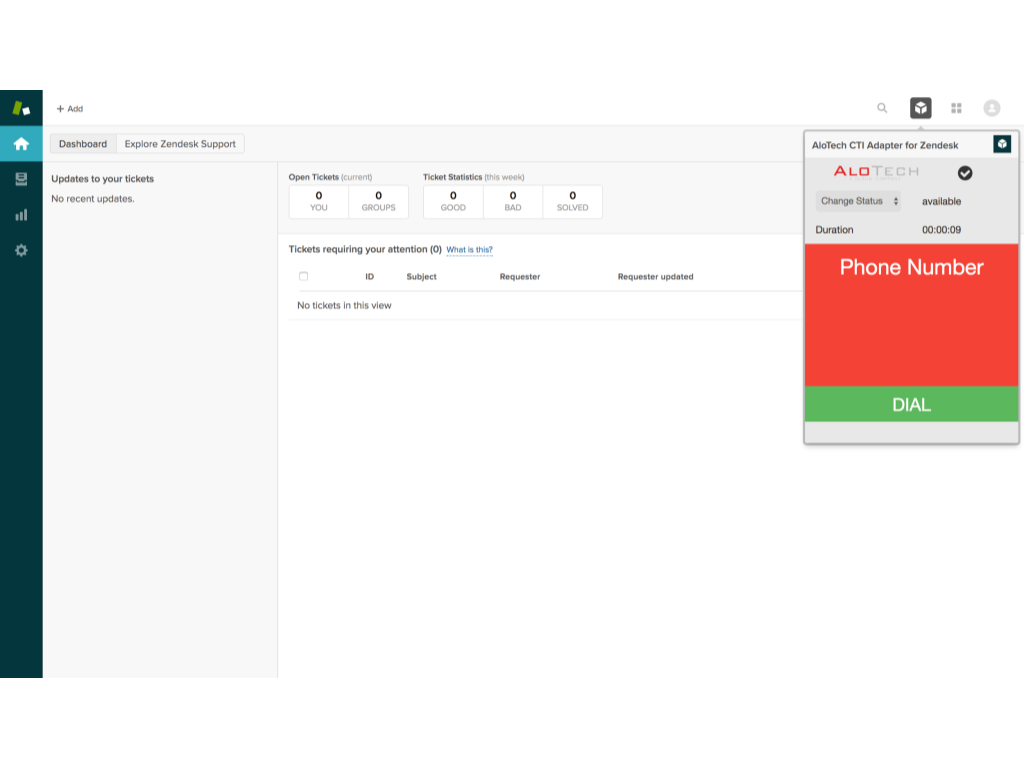This screenshot has width=1024, height=768.
Task: Expand the Change Status dropdown
Action: (x=858, y=201)
